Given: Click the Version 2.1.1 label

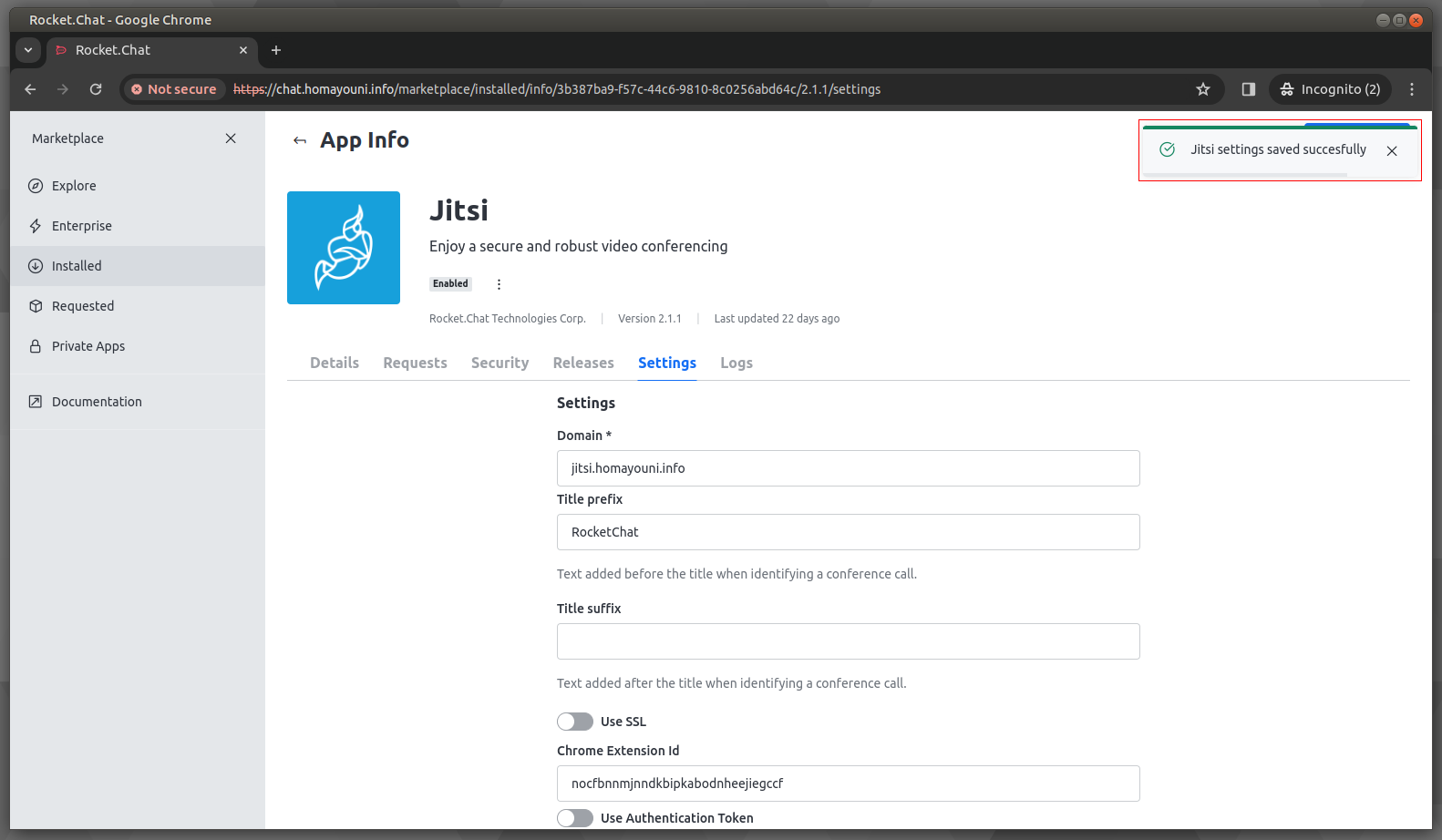Looking at the screenshot, I should tap(650, 319).
